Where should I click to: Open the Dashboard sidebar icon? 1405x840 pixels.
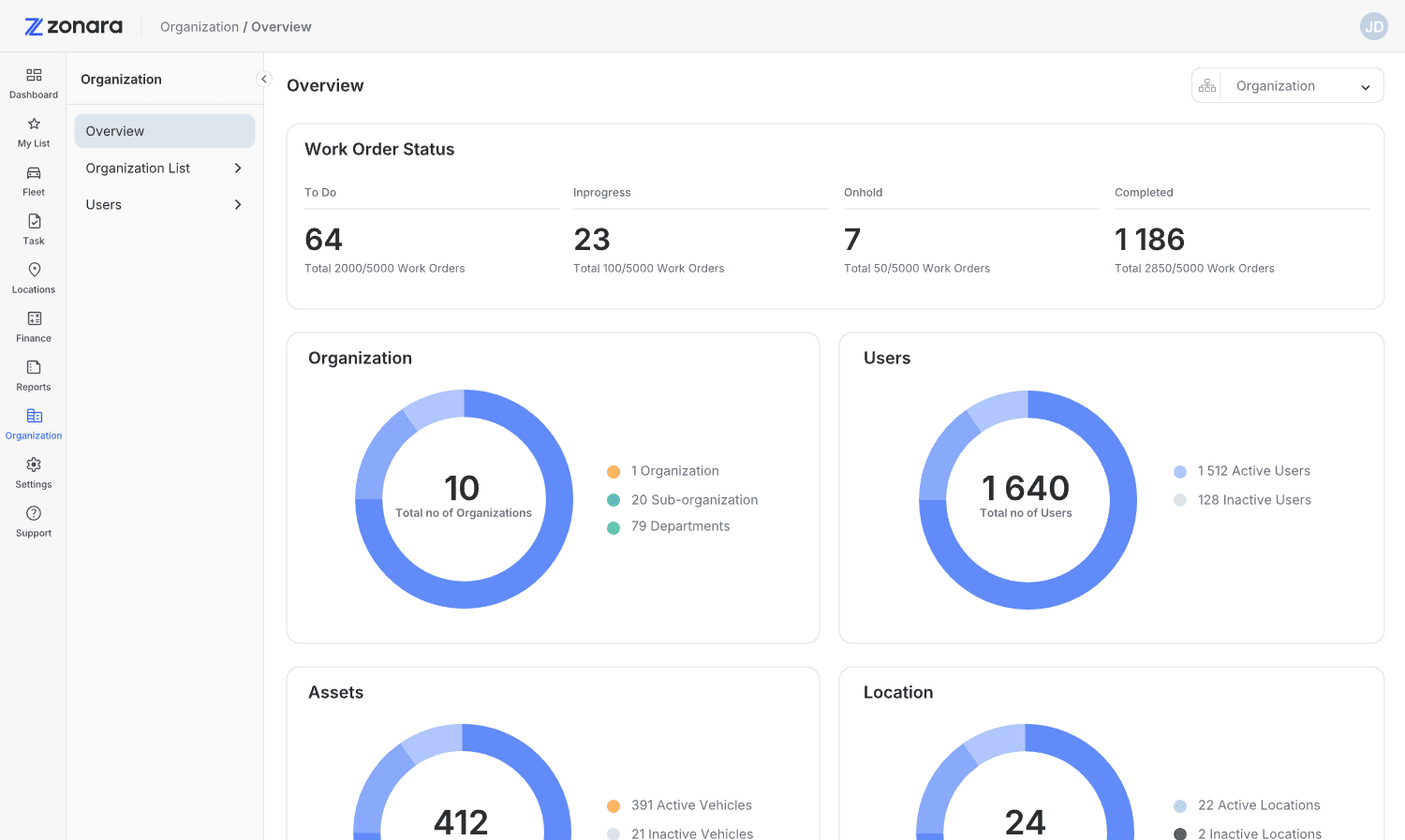point(34,75)
